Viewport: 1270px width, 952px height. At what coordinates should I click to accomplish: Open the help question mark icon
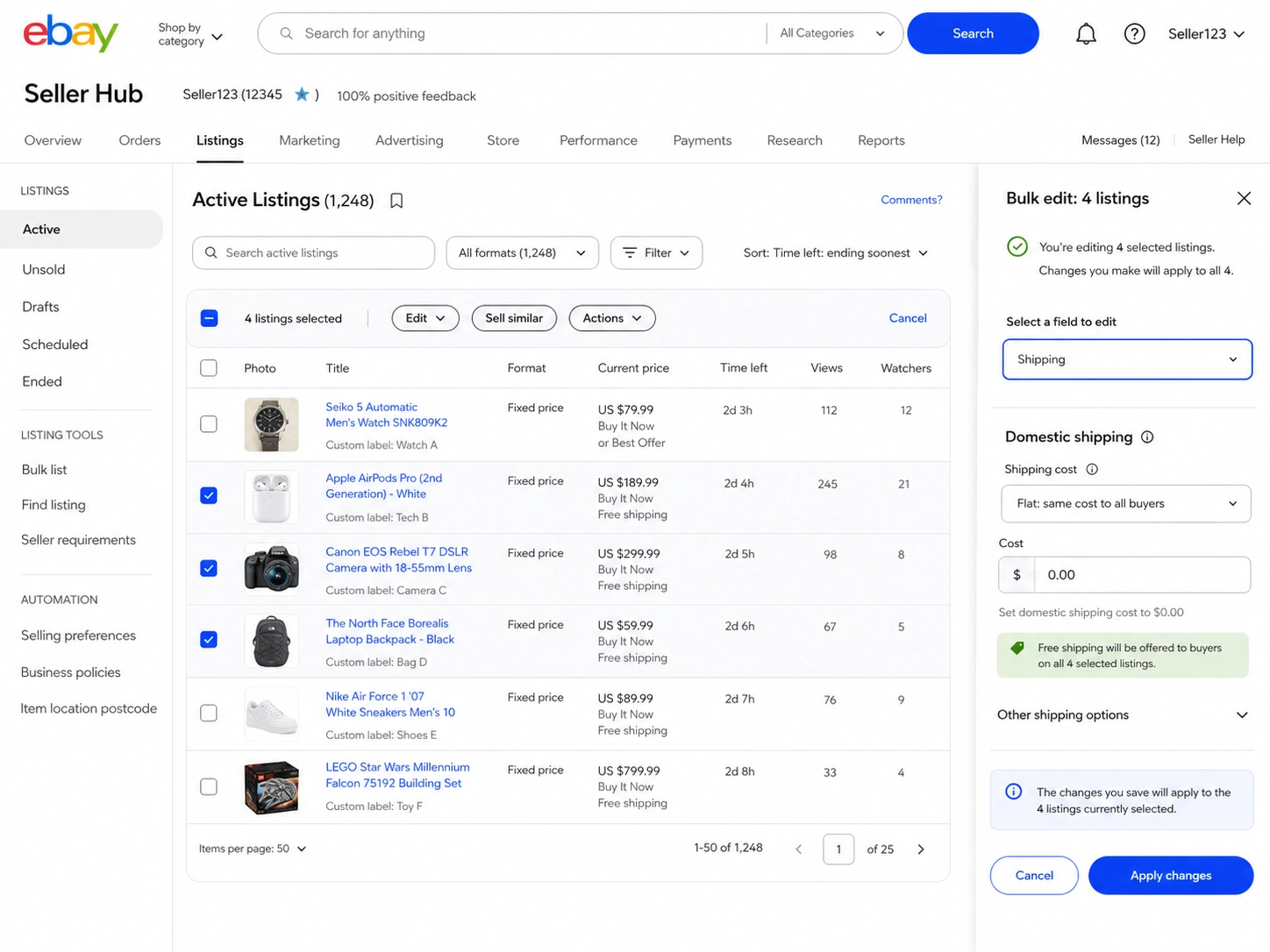point(1134,34)
